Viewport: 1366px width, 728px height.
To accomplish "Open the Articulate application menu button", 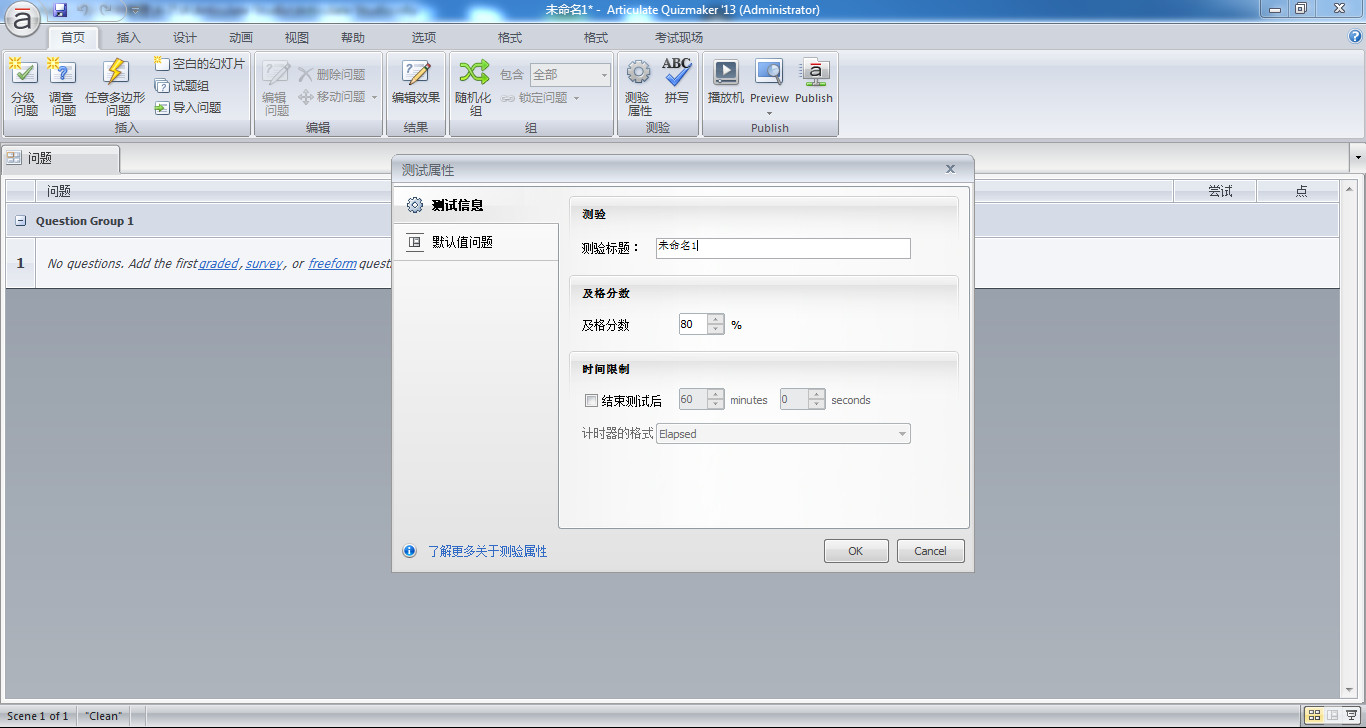I will click(x=22, y=18).
